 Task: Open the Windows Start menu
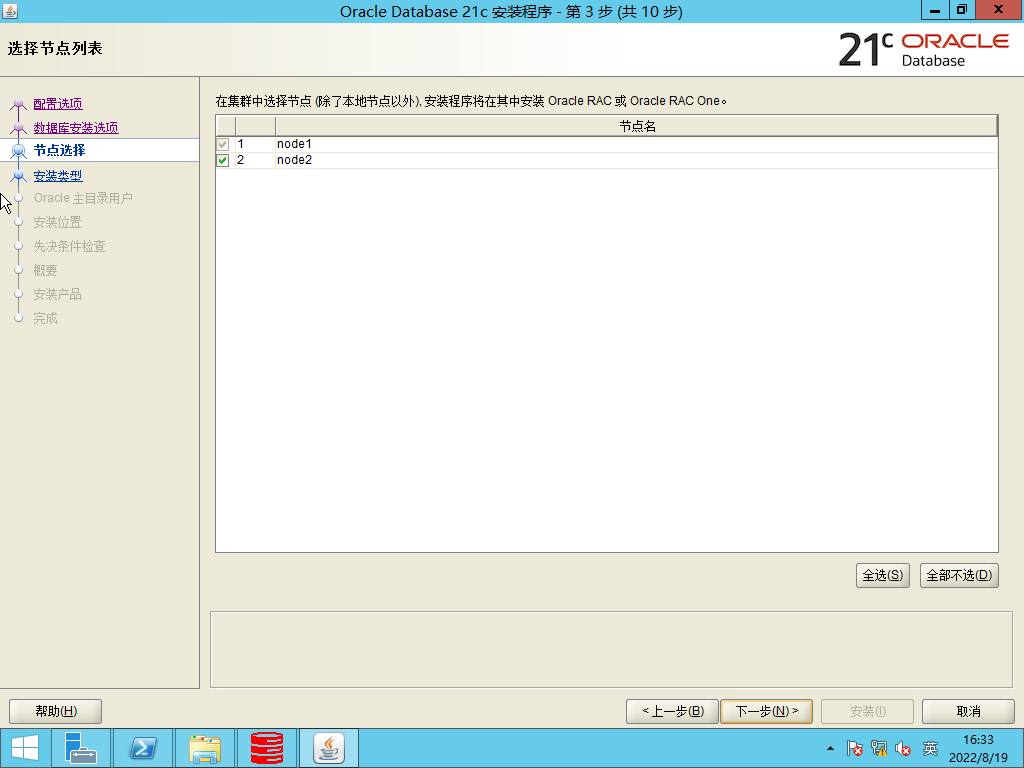(25, 748)
